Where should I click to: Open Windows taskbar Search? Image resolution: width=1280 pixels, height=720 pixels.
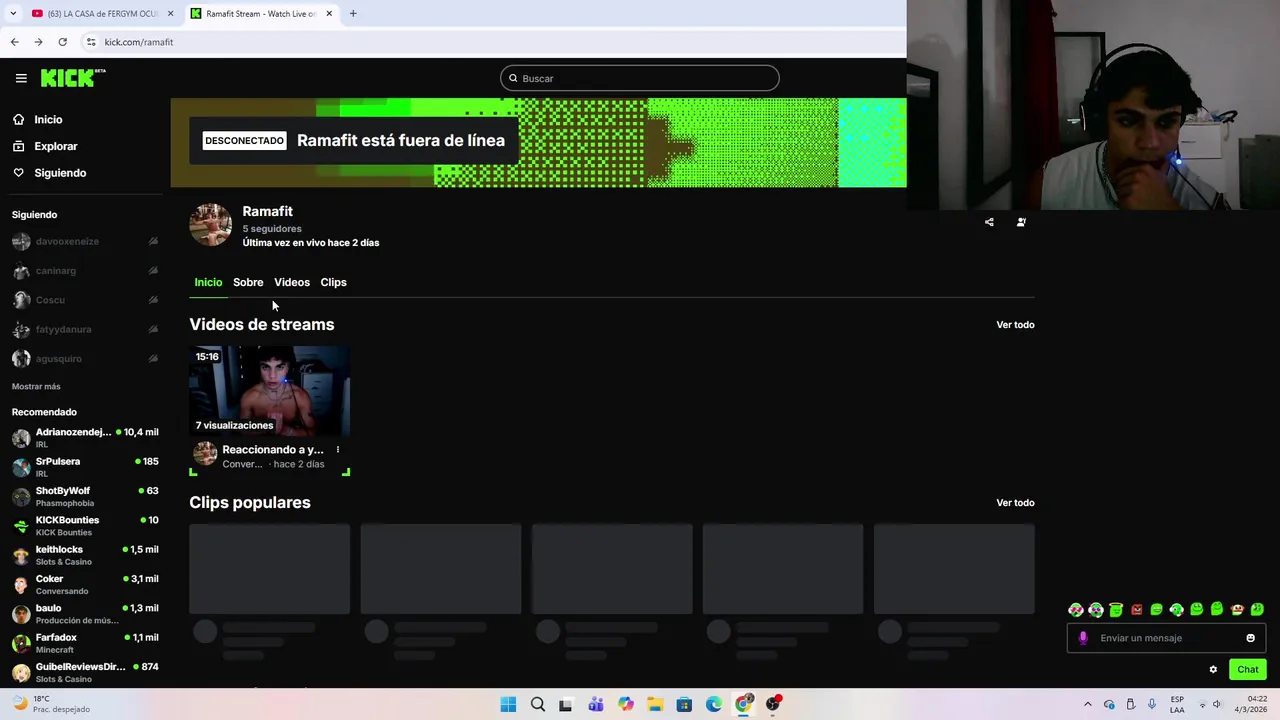[x=538, y=704]
